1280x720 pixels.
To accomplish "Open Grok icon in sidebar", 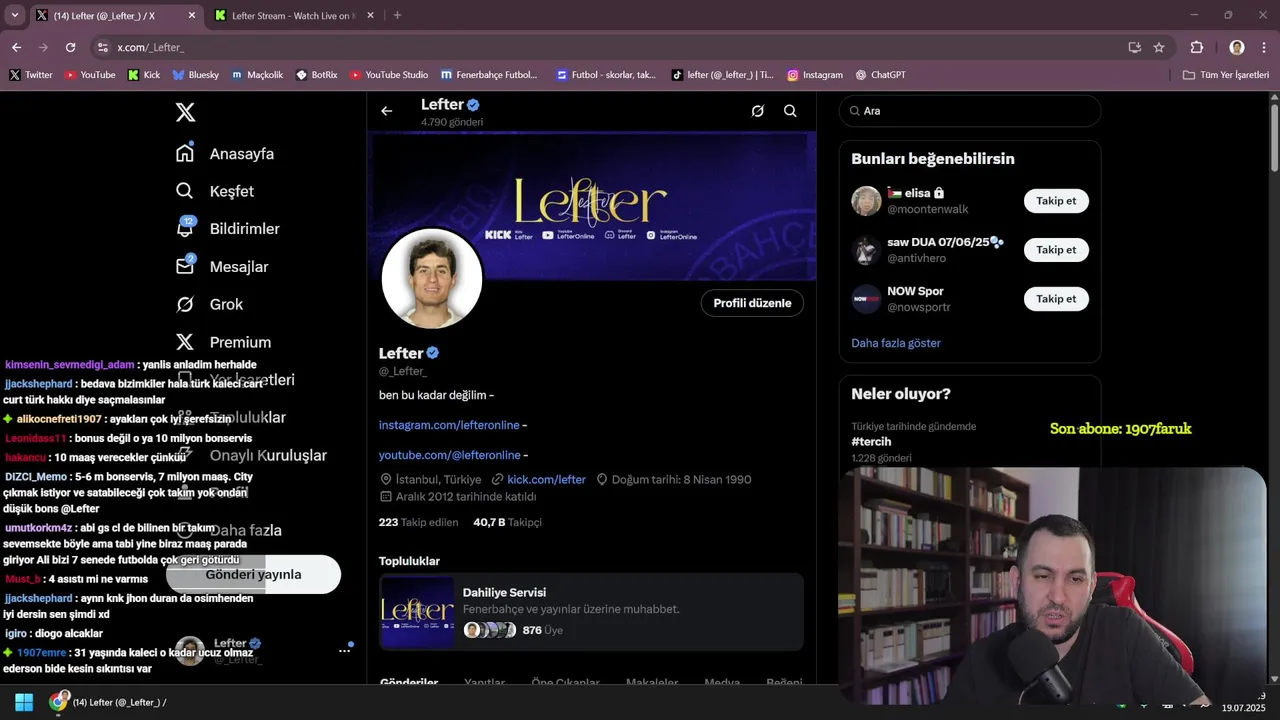I will tap(185, 304).
